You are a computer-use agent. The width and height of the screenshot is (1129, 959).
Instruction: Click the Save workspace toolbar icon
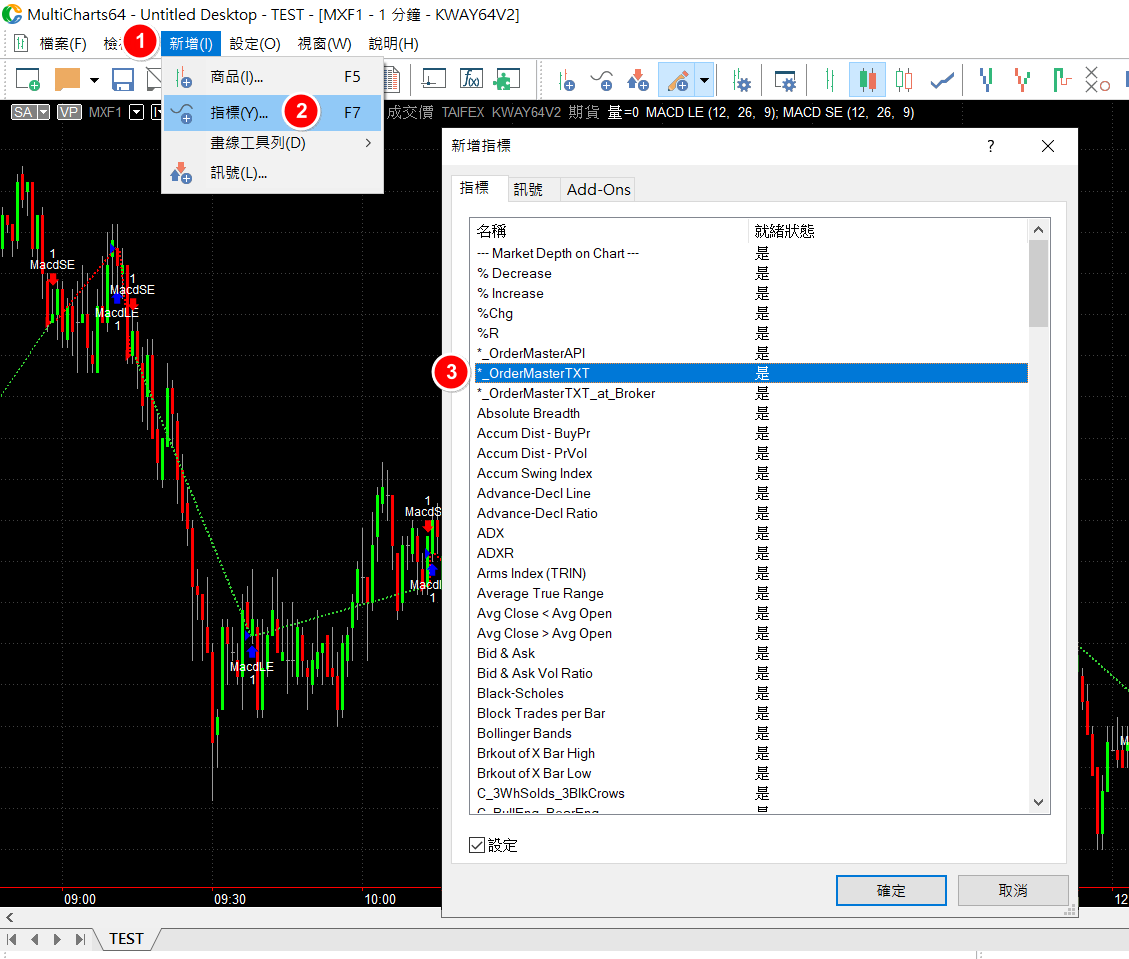click(123, 80)
